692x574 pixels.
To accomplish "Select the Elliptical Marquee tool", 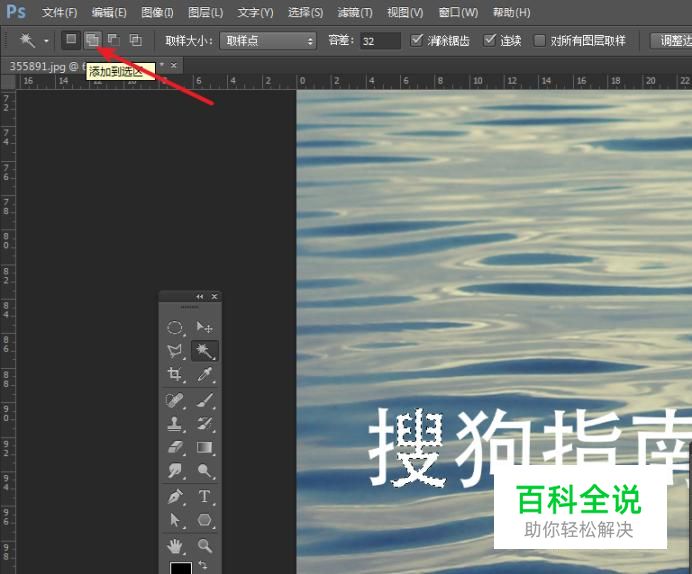I will coord(175,327).
